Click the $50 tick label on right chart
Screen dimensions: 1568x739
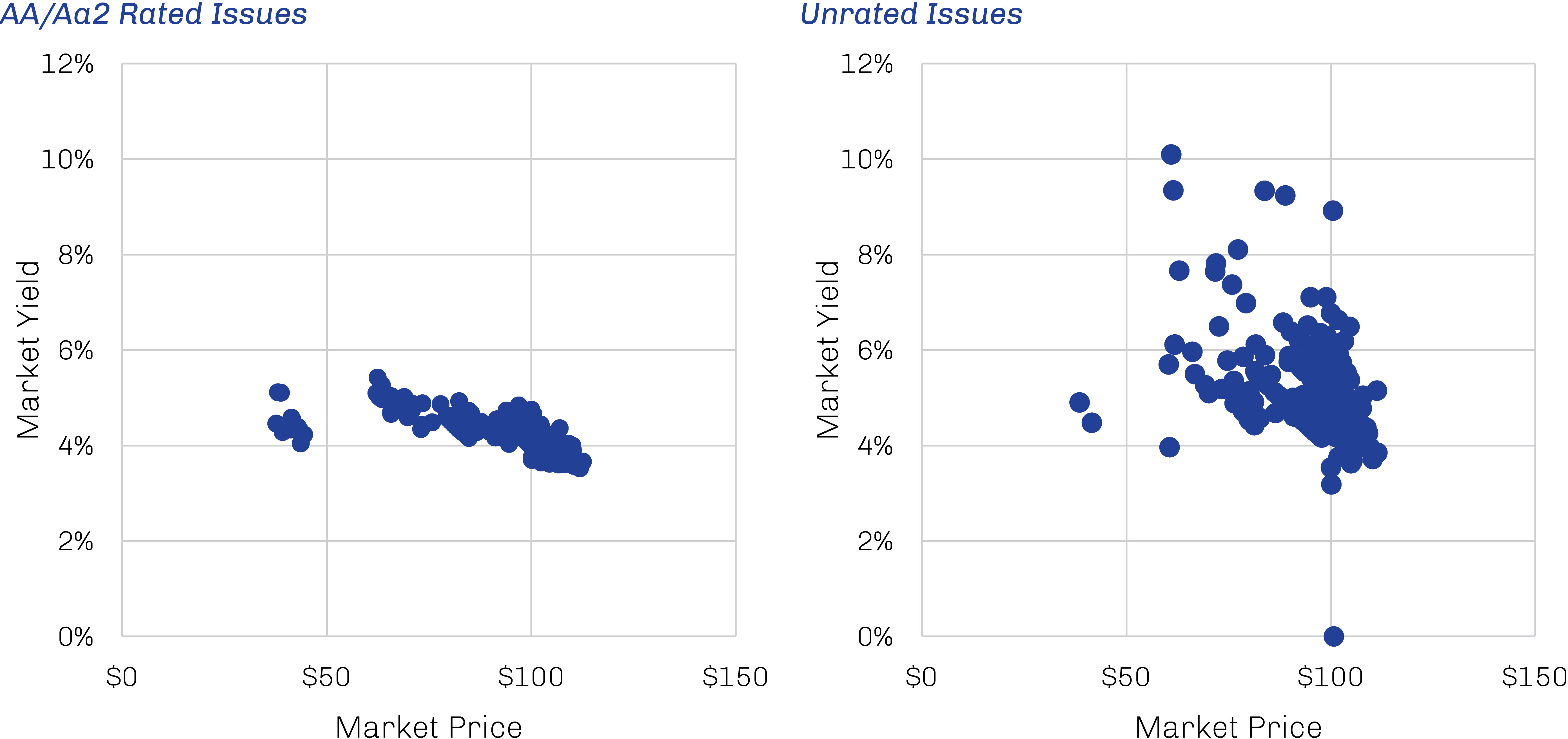[x=1126, y=677]
